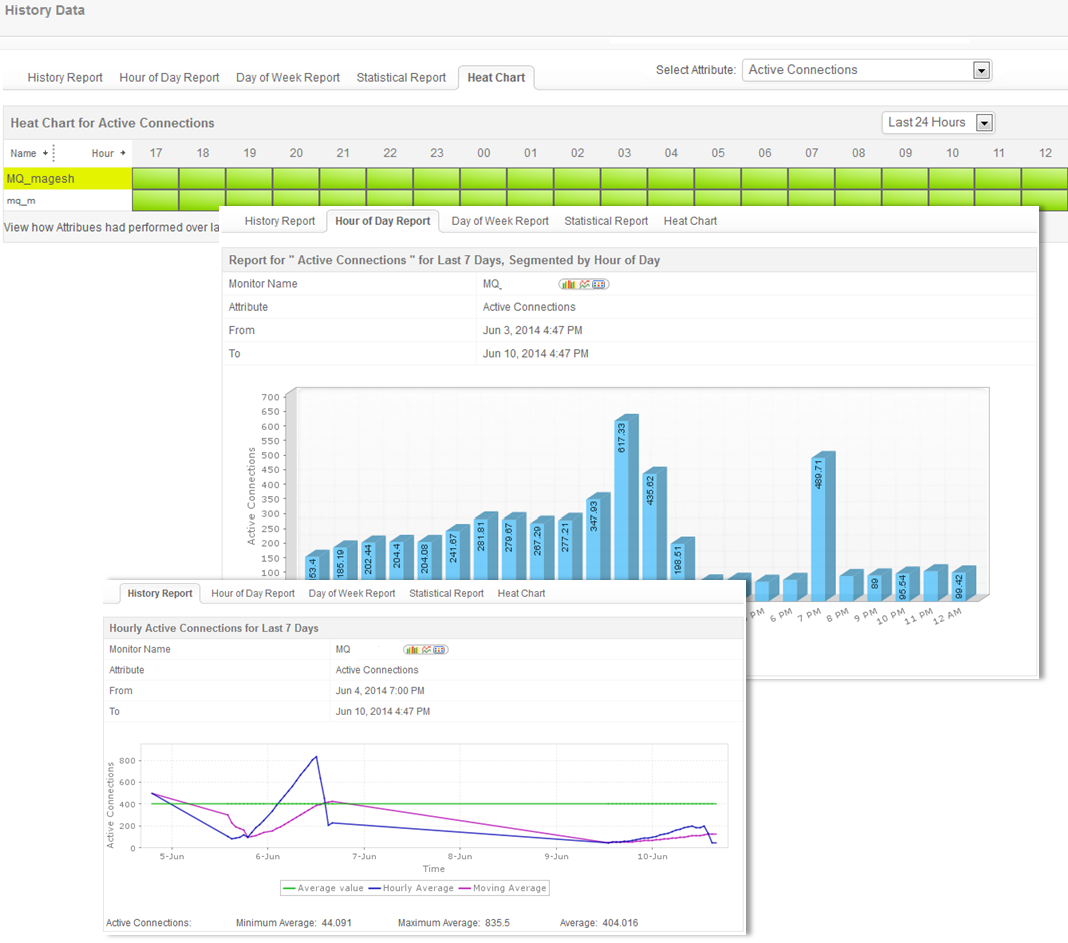Click heat cell for hour 03 of MQ_magesh

click(x=624, y=179)
